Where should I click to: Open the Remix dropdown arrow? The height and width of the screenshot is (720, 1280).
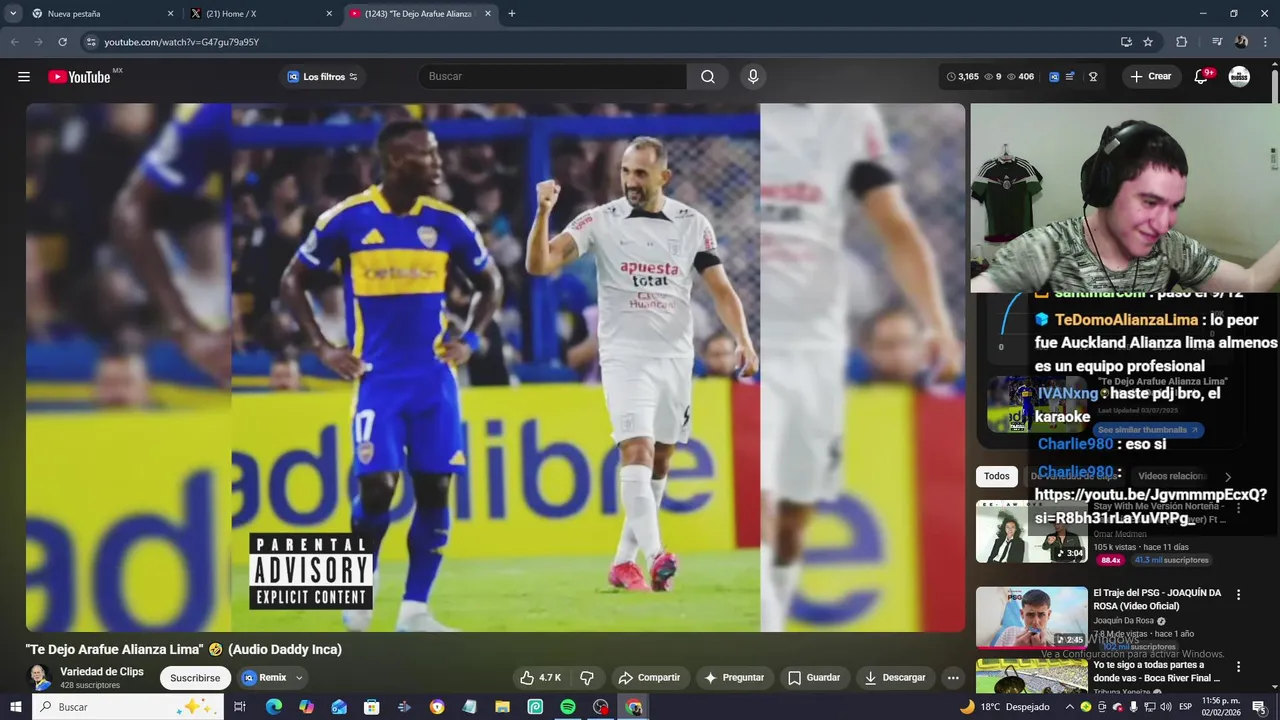[x=299, y=678]
